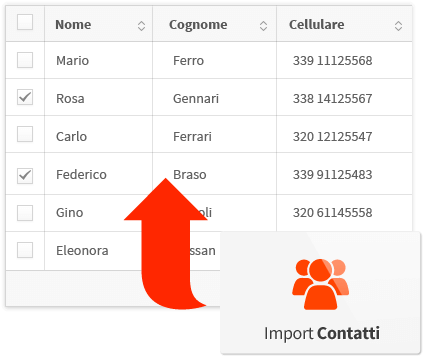The image size is (433, 360).
Task: Sort by Nome column arrows
Action: pos(141,26)
